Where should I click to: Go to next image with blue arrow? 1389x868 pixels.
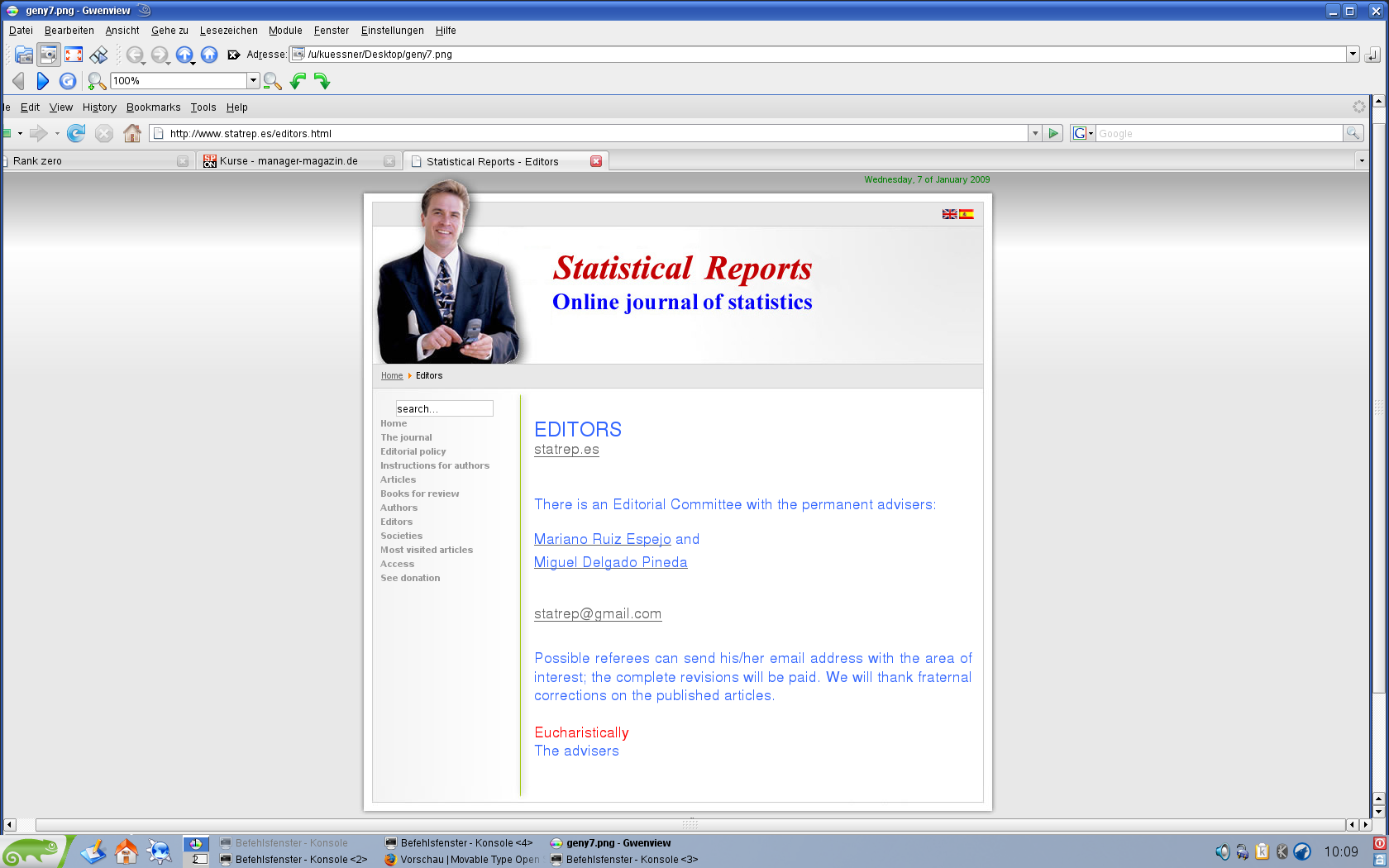(x=43, y=81)
